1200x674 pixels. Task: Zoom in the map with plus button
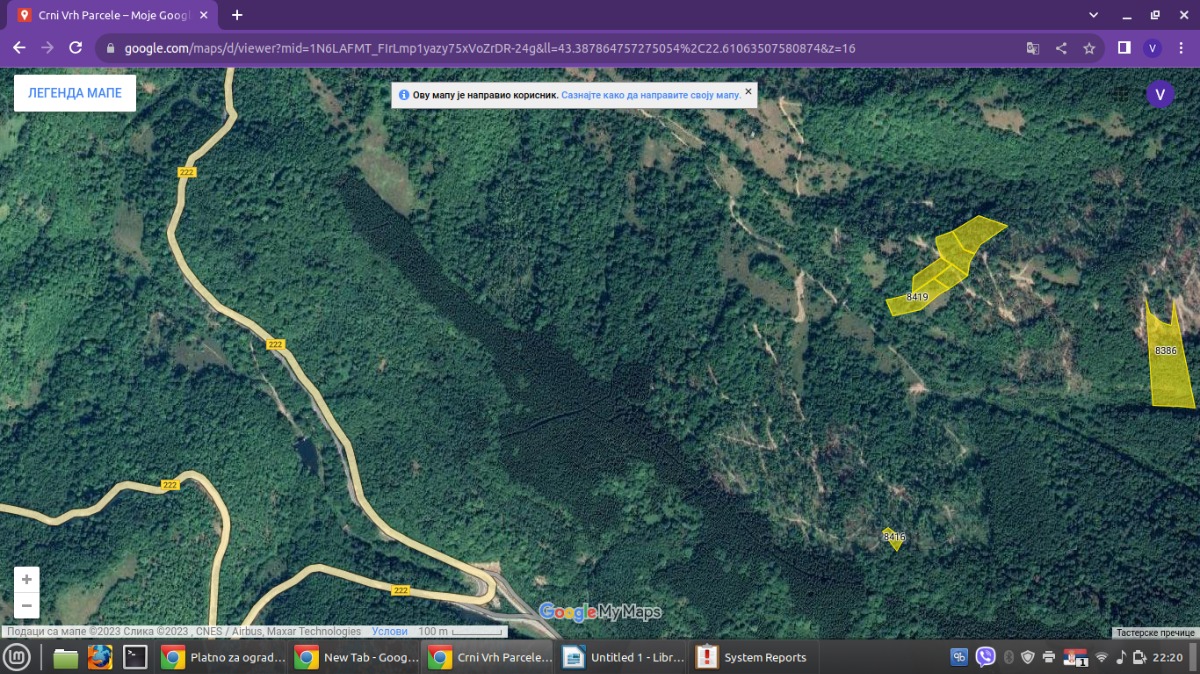pos(27,580)
